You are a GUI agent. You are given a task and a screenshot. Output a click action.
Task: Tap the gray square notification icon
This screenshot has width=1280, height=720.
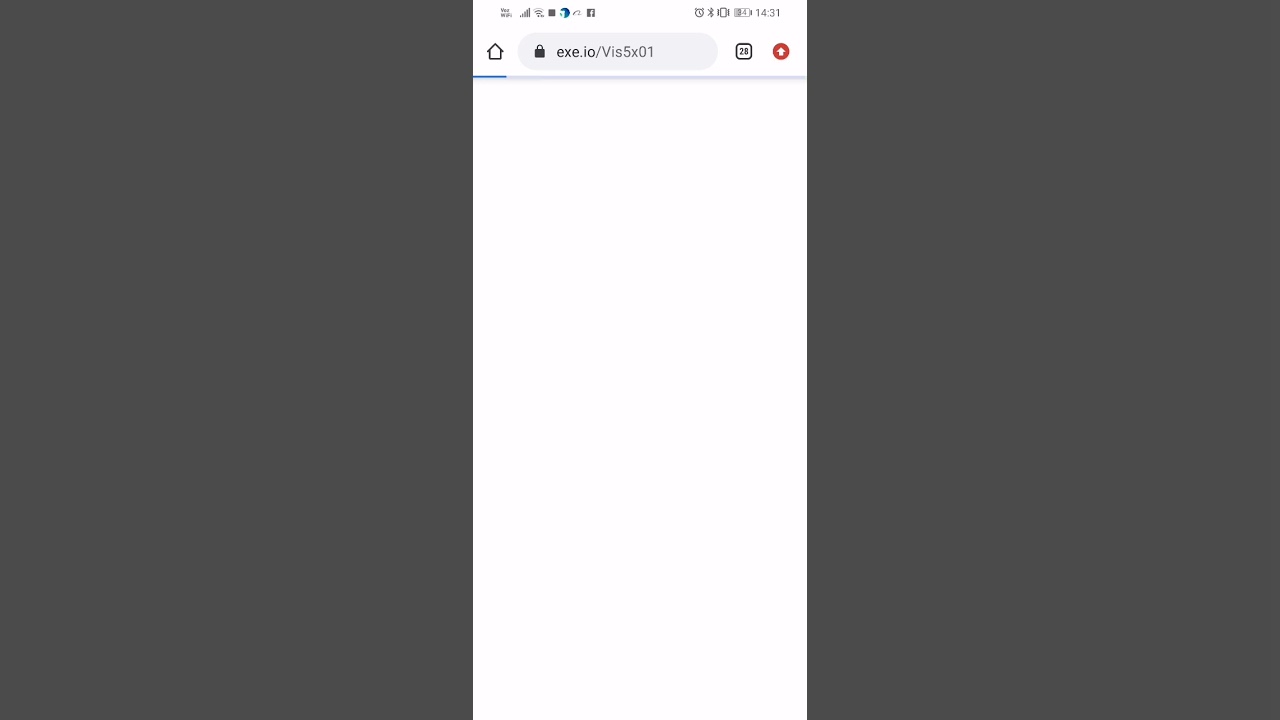pyautogui.click(x=552, y=13)
